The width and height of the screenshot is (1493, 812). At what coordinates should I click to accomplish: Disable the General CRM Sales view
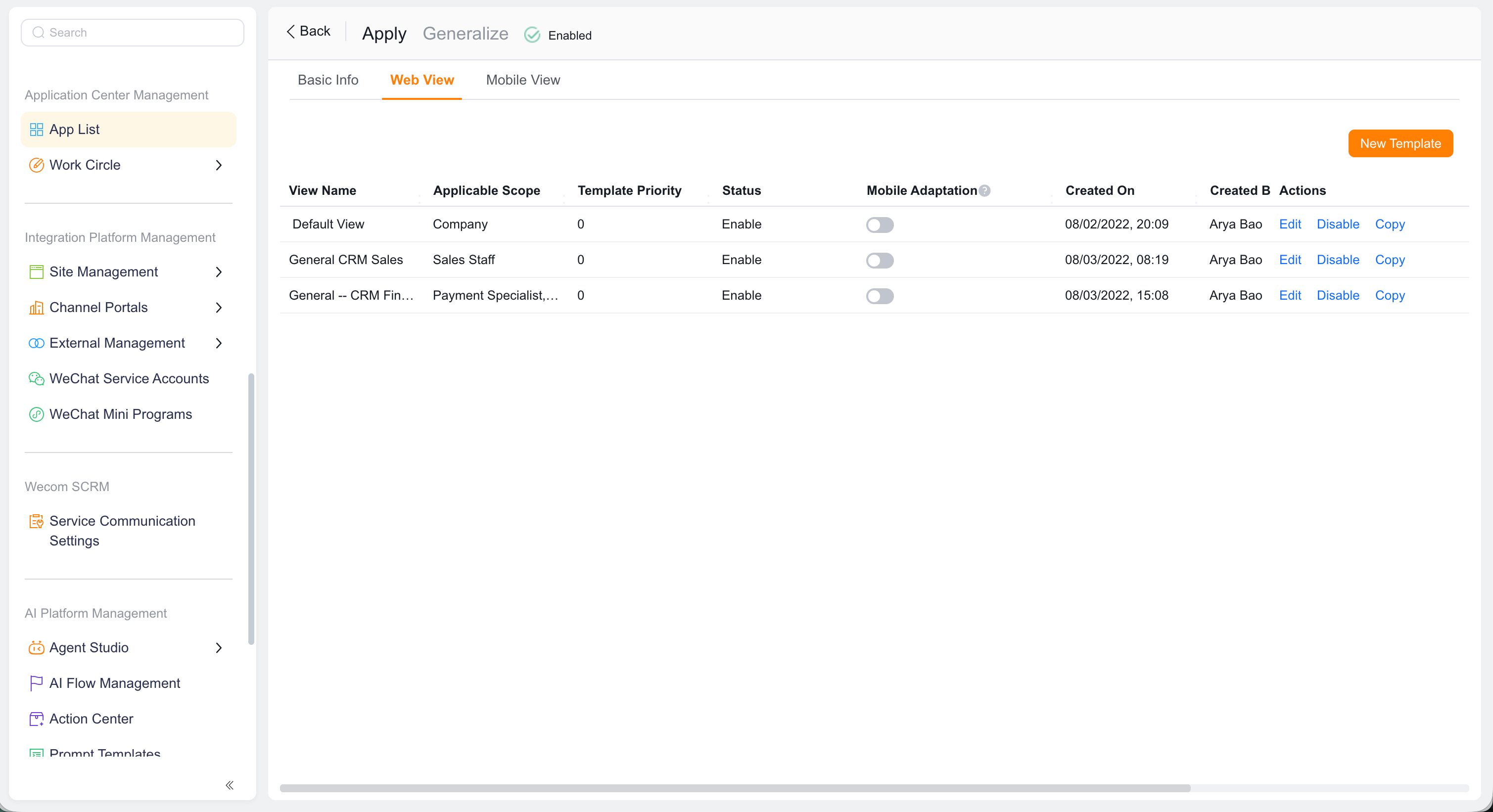click(x=1338, y=260)
